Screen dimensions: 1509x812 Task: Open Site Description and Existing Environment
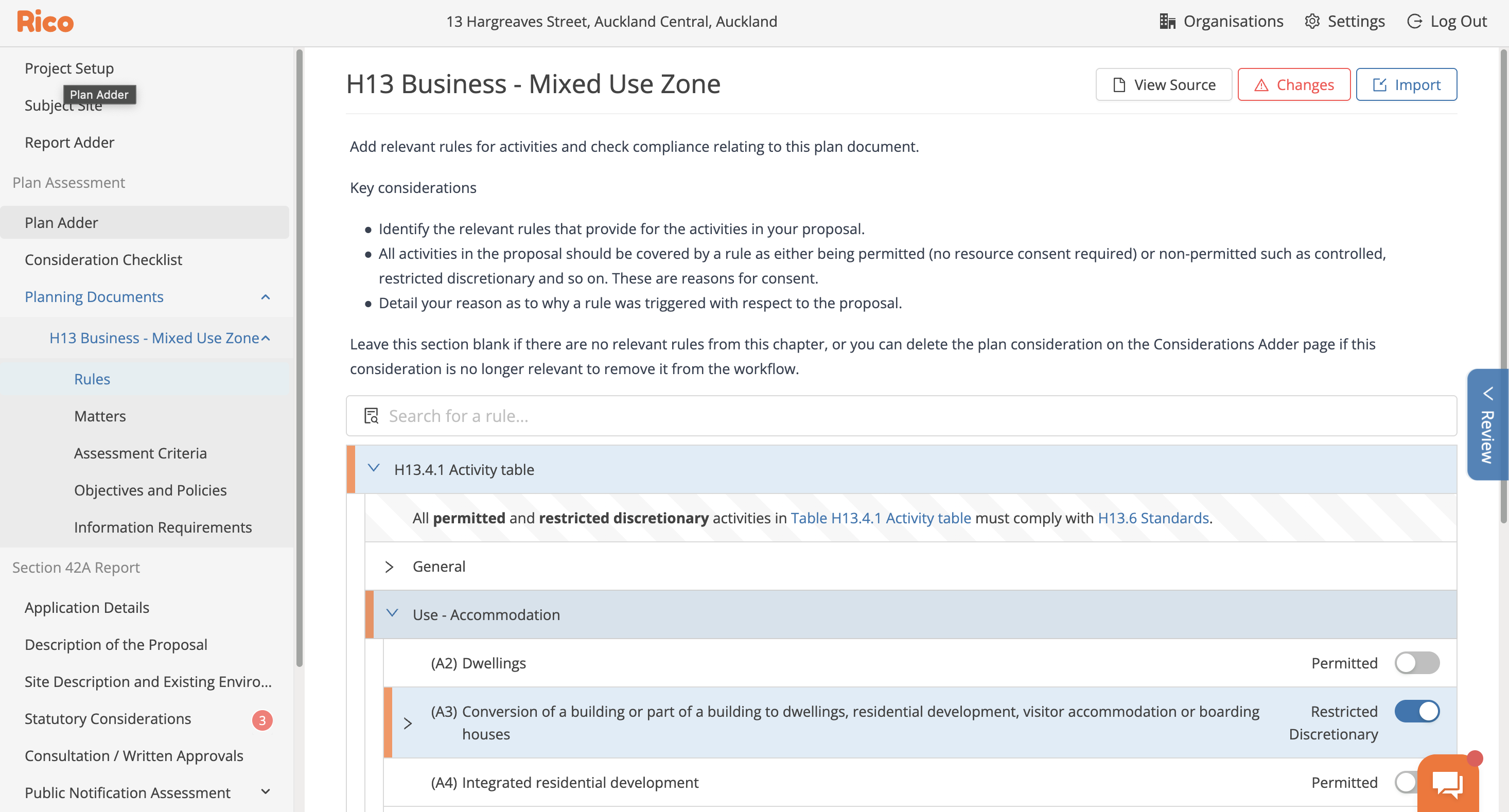[148, 682]
